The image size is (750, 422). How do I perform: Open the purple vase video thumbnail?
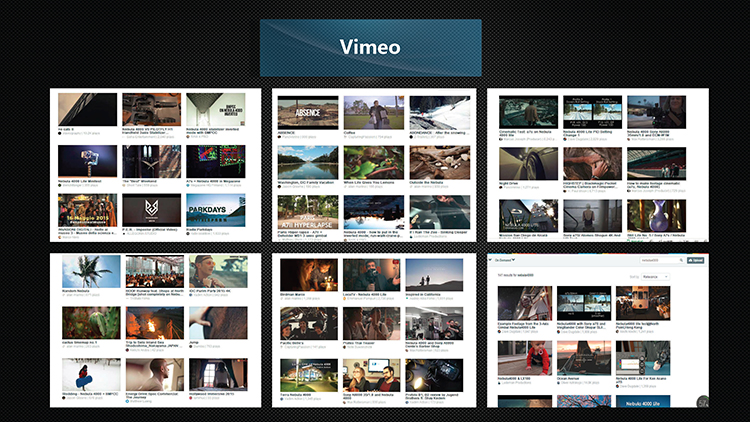pyautogui.click(x=656, y=216)
